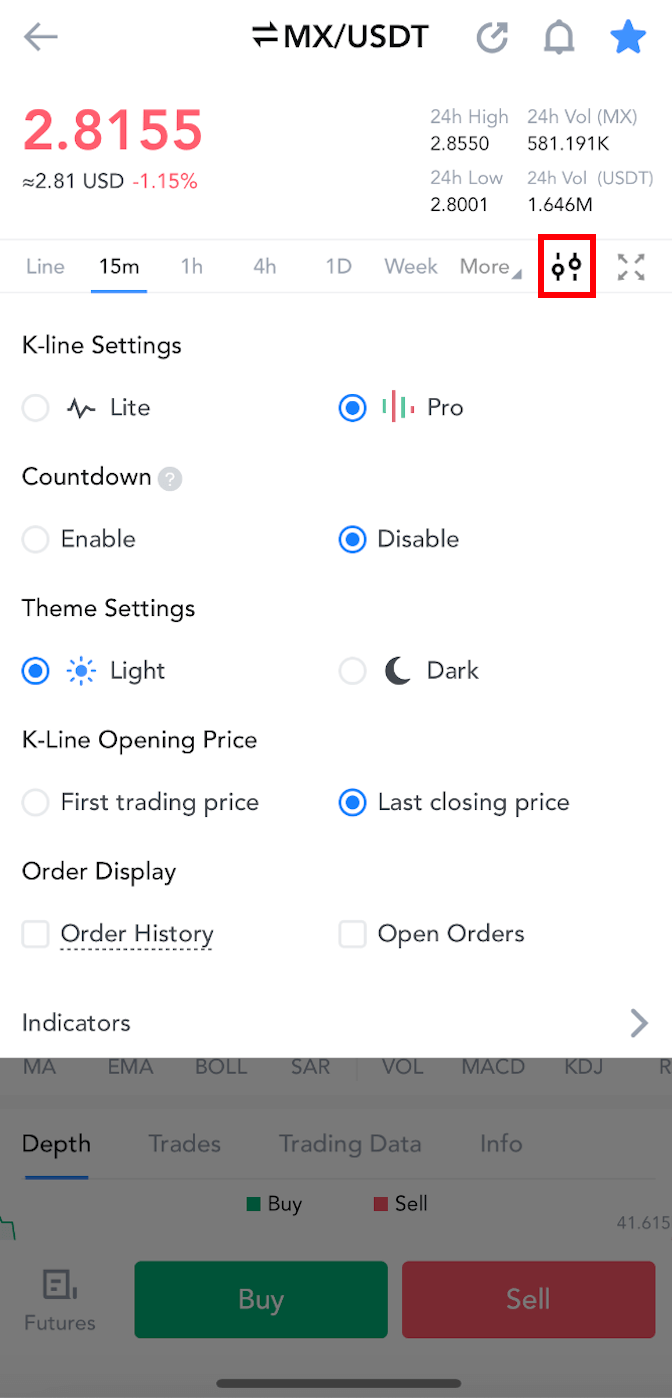This screenshot has width=672, height=1398.
Task: Open Futures trading icon
Action: click(60, 1299)
